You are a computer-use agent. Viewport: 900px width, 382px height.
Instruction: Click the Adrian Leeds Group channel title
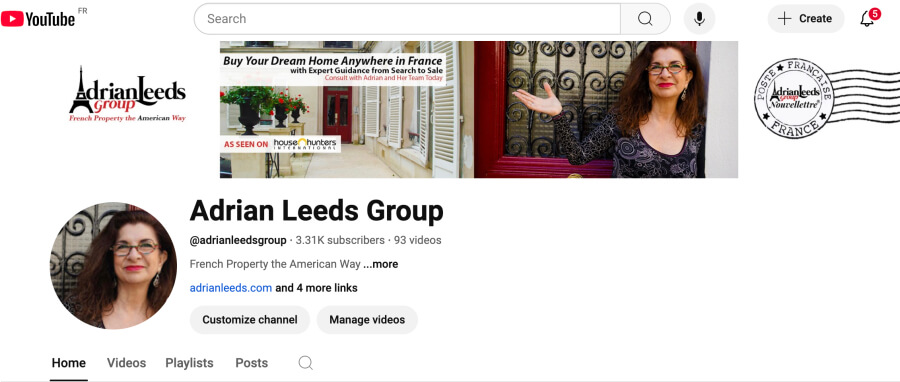click(317, 211)
